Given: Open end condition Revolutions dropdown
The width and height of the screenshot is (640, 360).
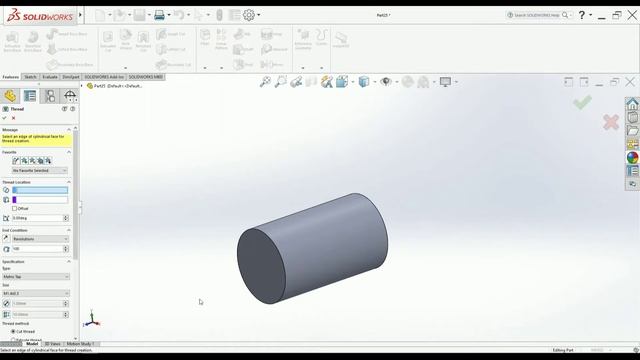Looking at the screenshot, I should [x=40, y=239].
